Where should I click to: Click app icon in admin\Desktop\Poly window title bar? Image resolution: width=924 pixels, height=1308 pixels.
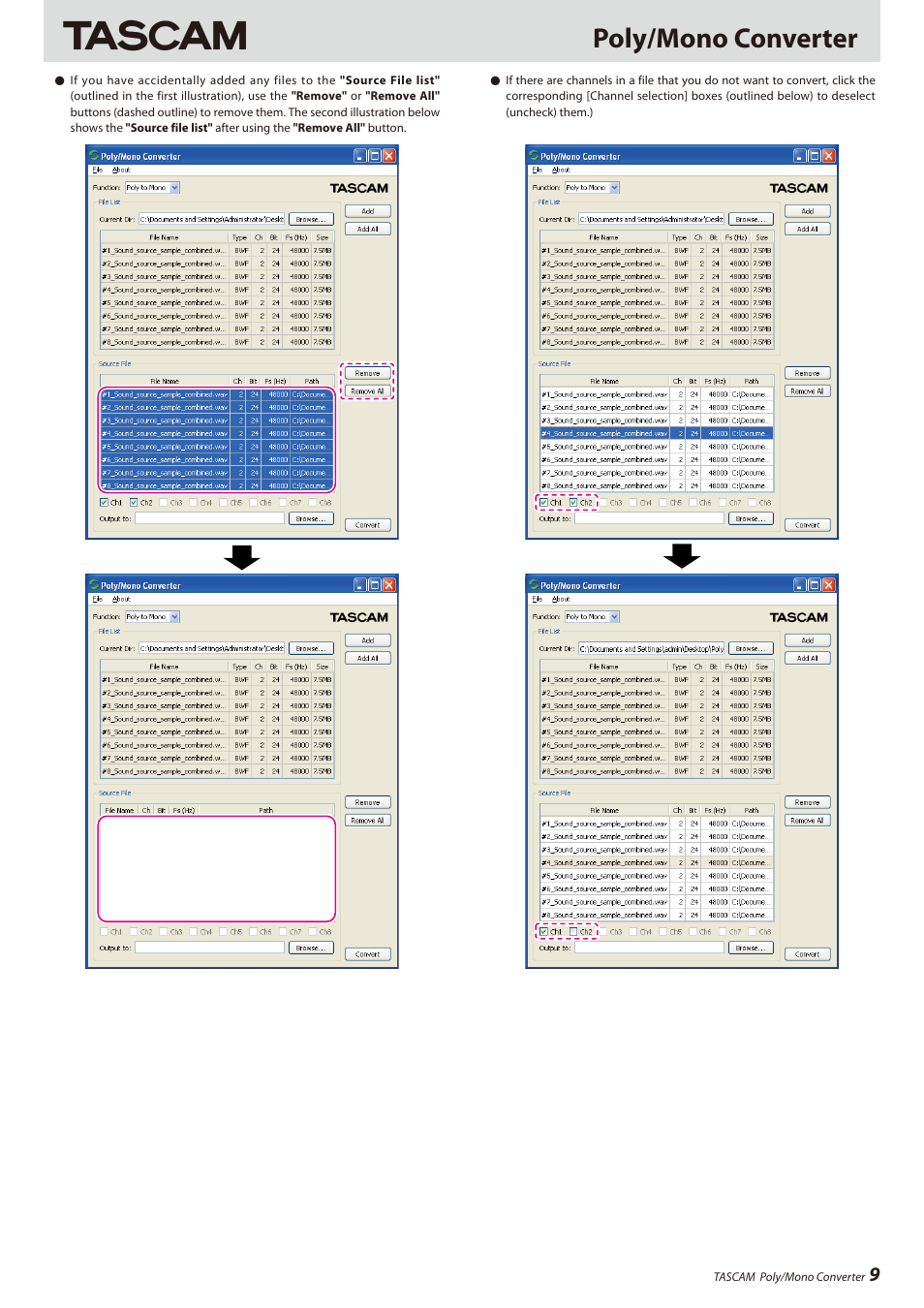(x=534, y=585)
